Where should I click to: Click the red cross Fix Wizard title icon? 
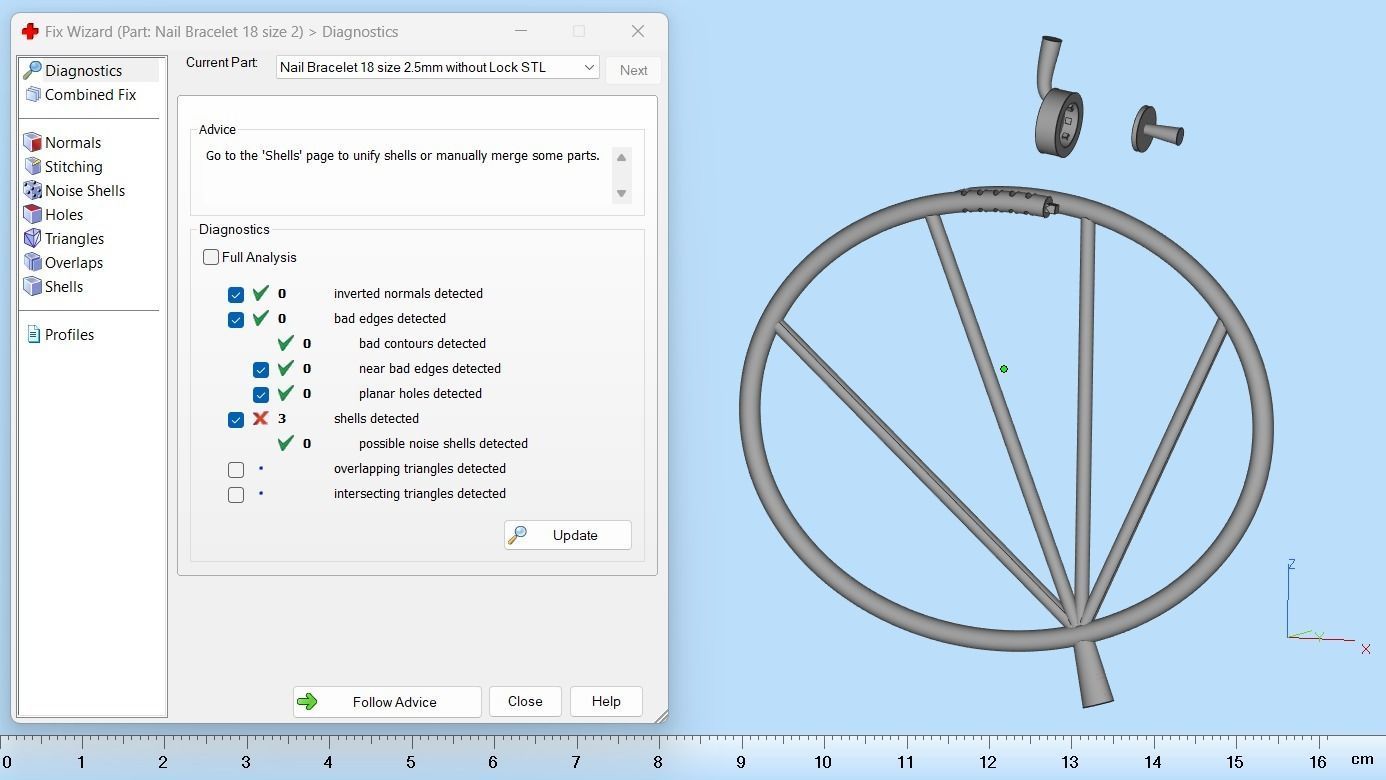coord(30,31)
